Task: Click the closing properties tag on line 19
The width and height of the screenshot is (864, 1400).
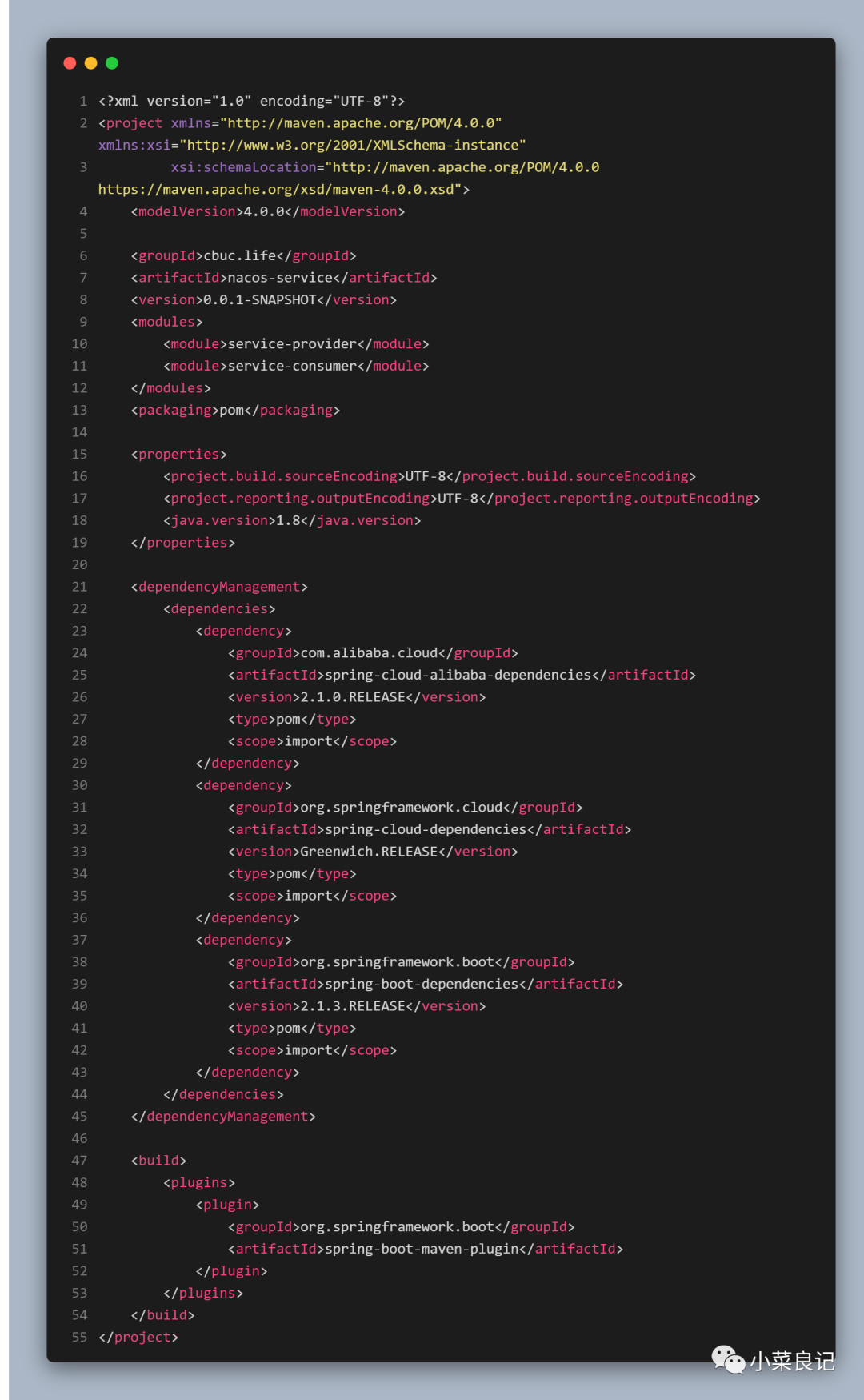Action: coord(183,543)
